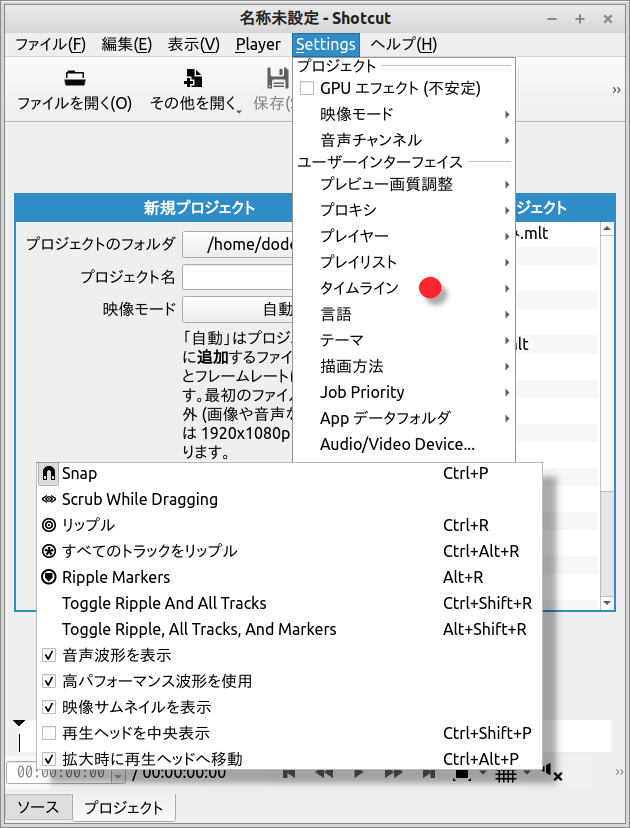Image resolution: width=630 pixels, height=828 pixels.
Task: Open the App データフォルダ submenu
Action: tap(404, 418)
